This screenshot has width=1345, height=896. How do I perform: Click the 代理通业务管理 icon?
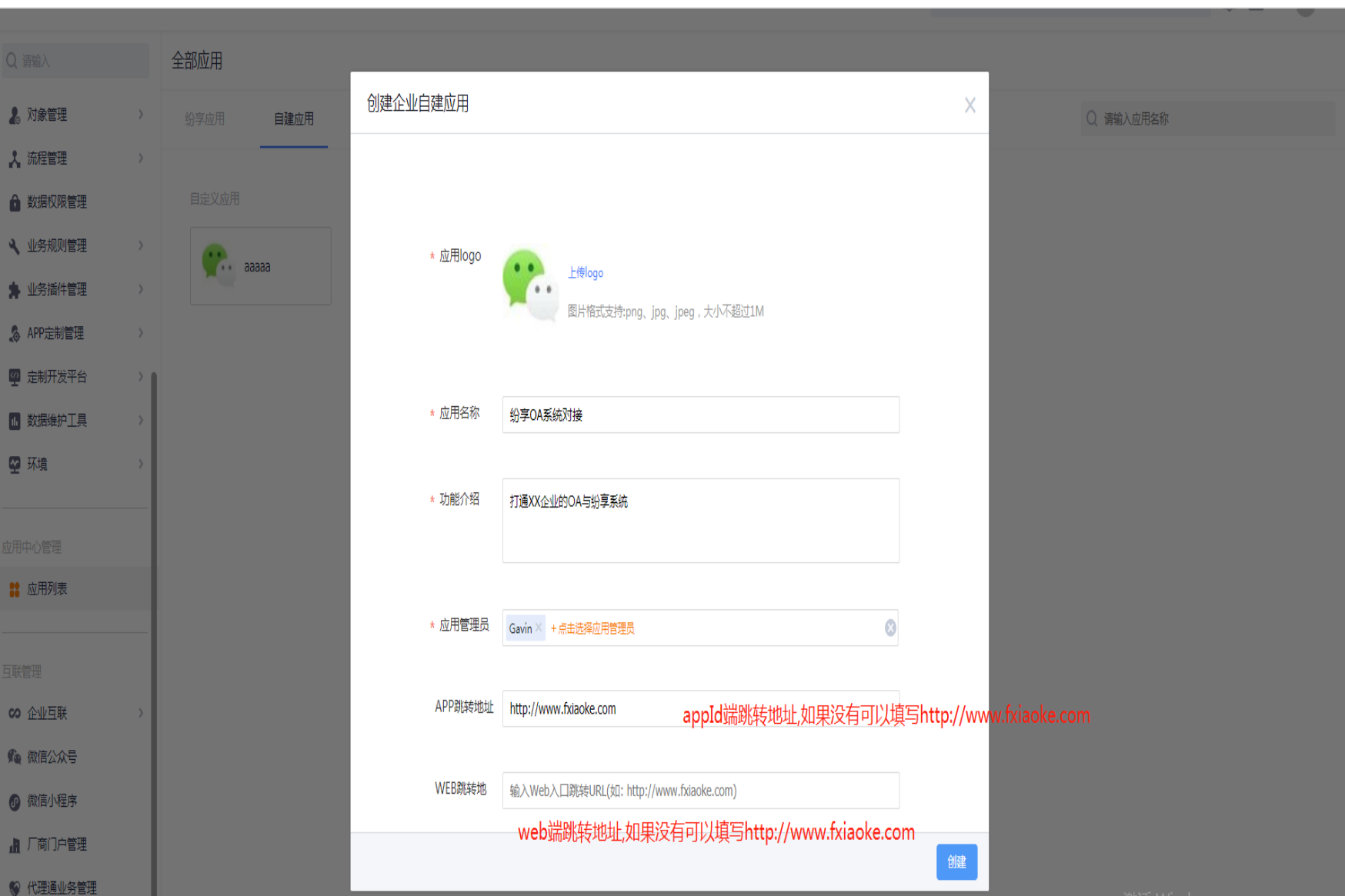(x=14, y=888)
